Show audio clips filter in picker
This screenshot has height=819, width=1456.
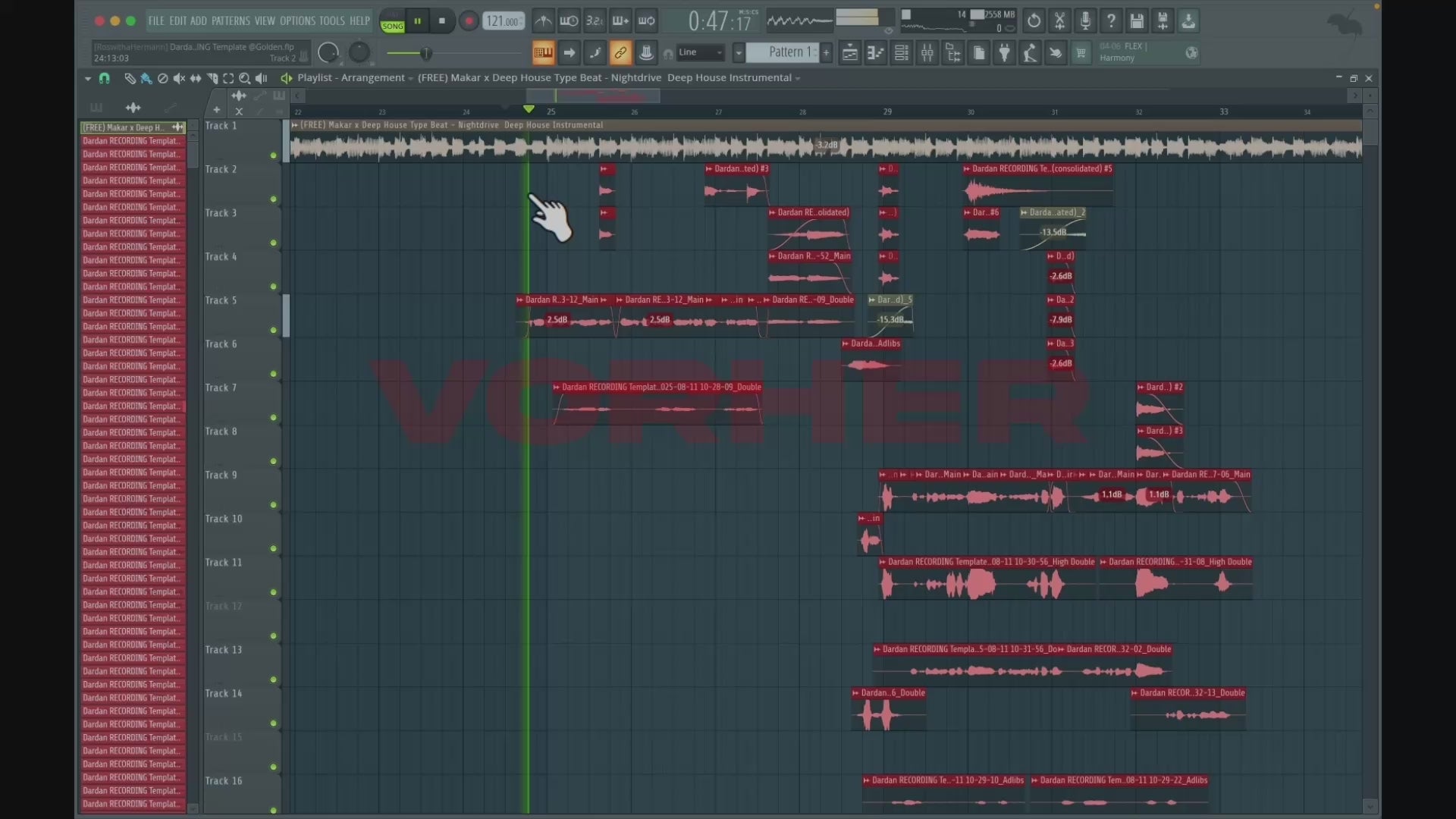click(x=133, y=108)
